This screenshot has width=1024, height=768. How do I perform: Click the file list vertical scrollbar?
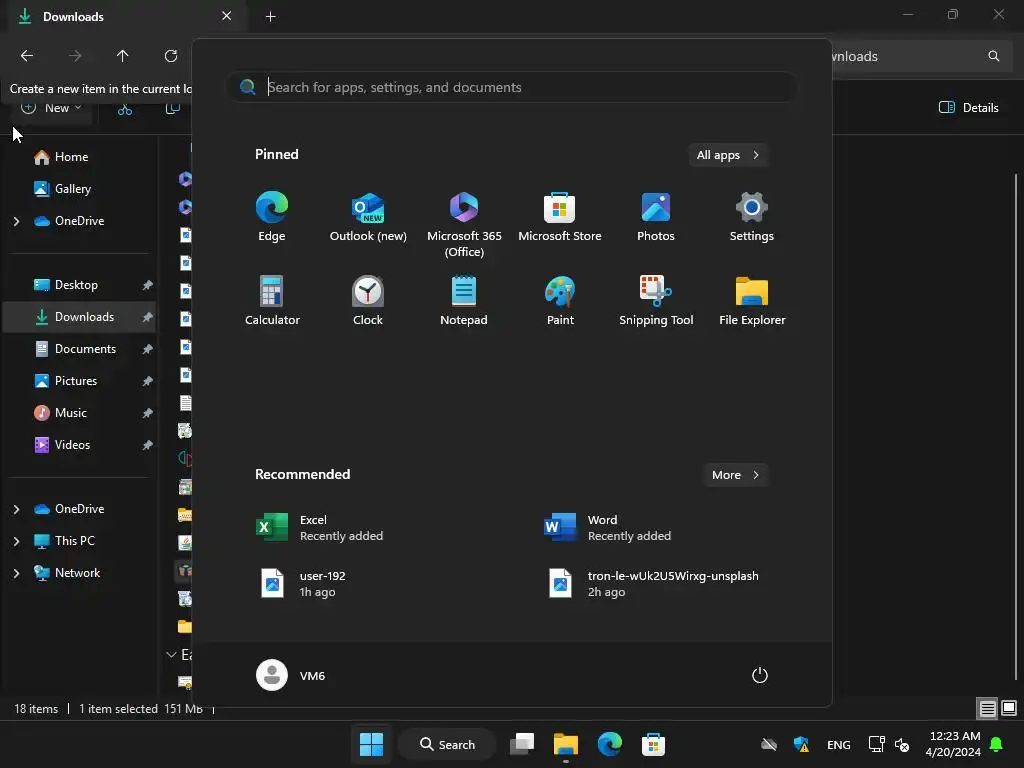coord(1016,426)
